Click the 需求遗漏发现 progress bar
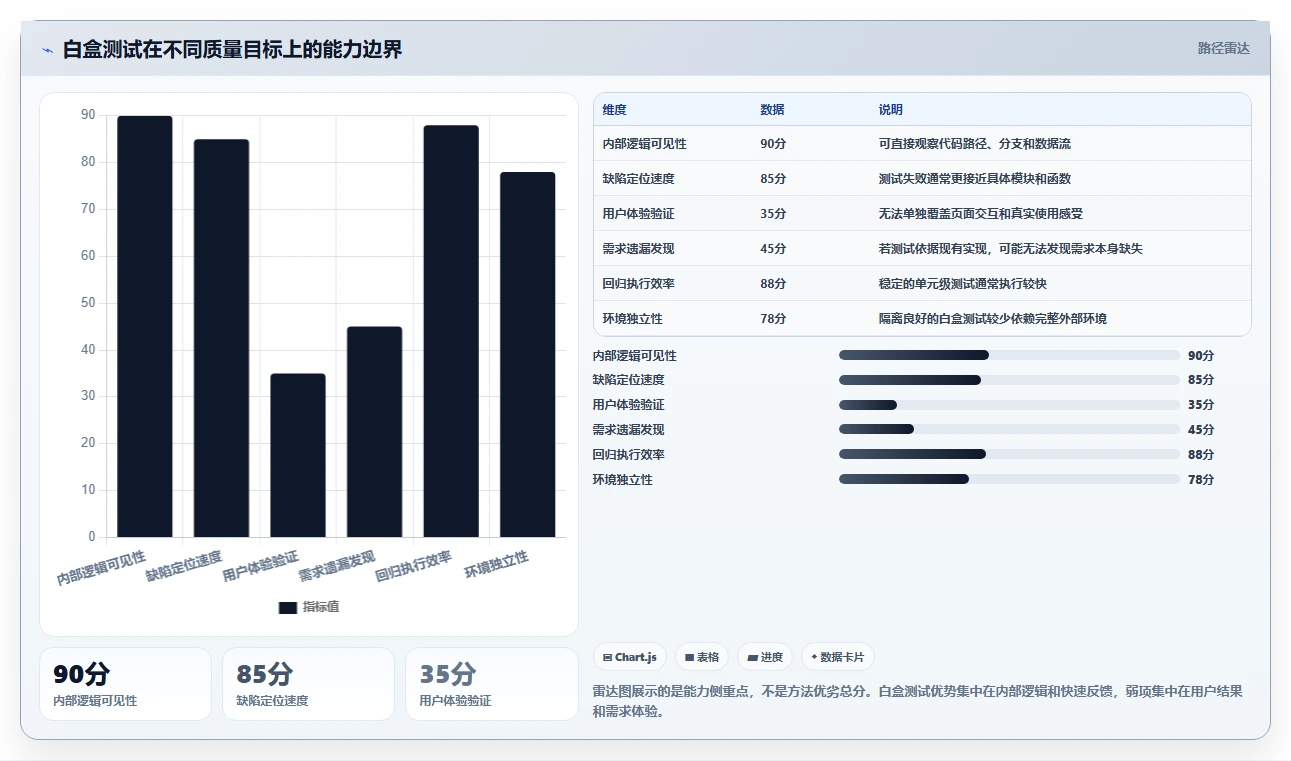Screen dimensions: 1291x761 click(1010, 429)
